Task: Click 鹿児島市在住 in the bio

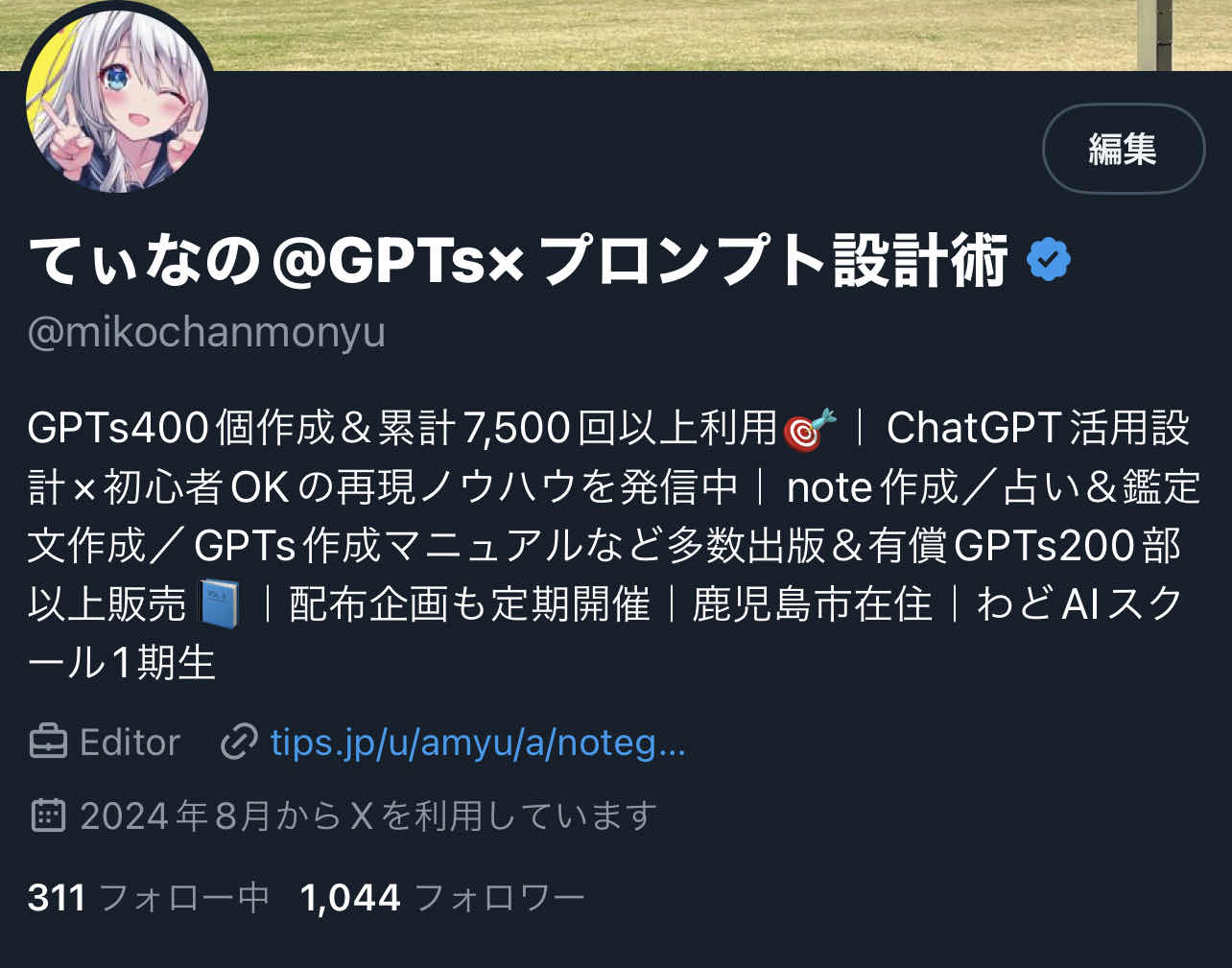Action: click(x=812, y=604)
